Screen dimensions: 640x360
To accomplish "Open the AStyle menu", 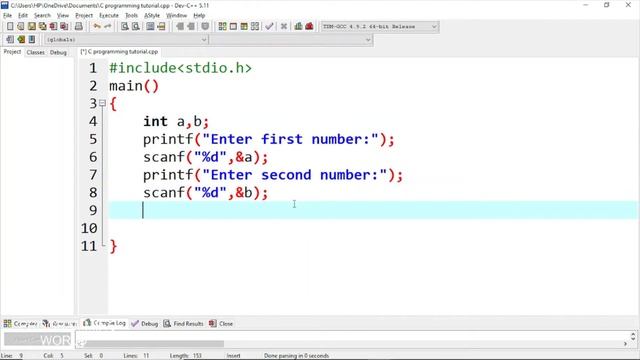I will point(152,16).
